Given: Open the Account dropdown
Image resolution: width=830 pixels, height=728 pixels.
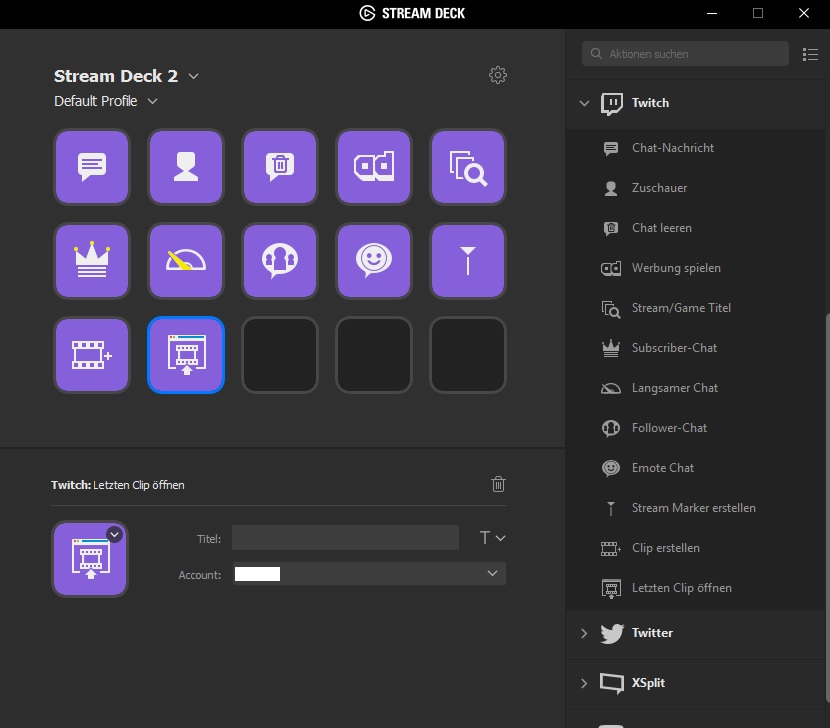Looking at the screenshot, I should pos(369,573).
